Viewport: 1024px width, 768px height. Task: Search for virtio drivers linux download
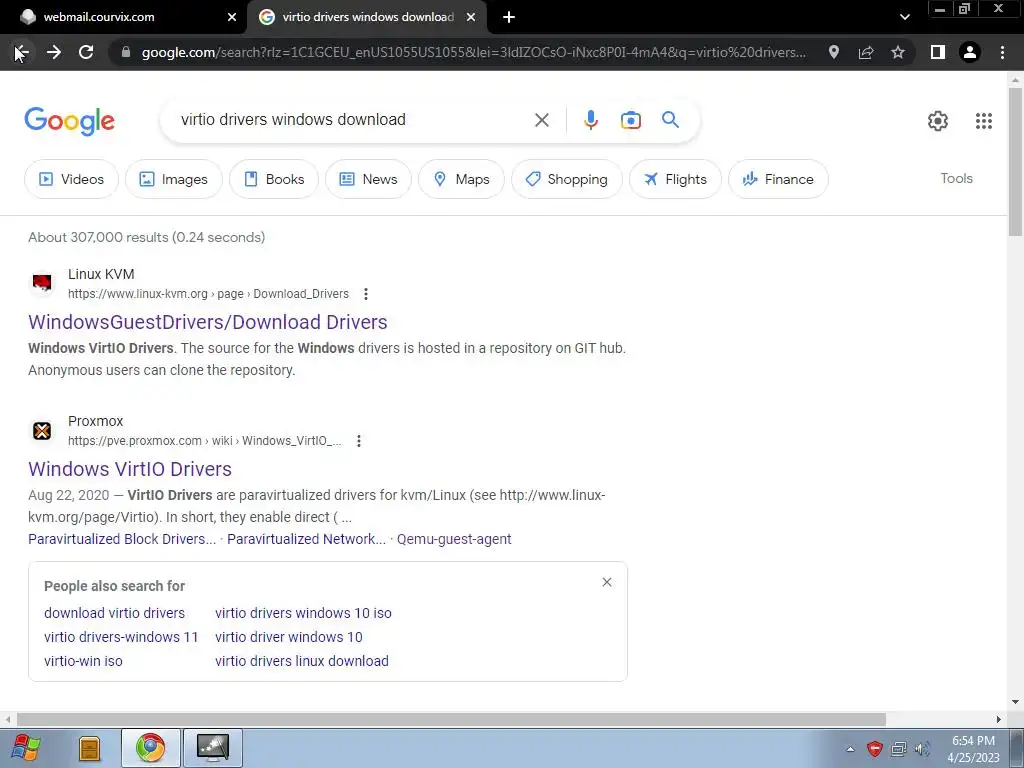[302, 661]
